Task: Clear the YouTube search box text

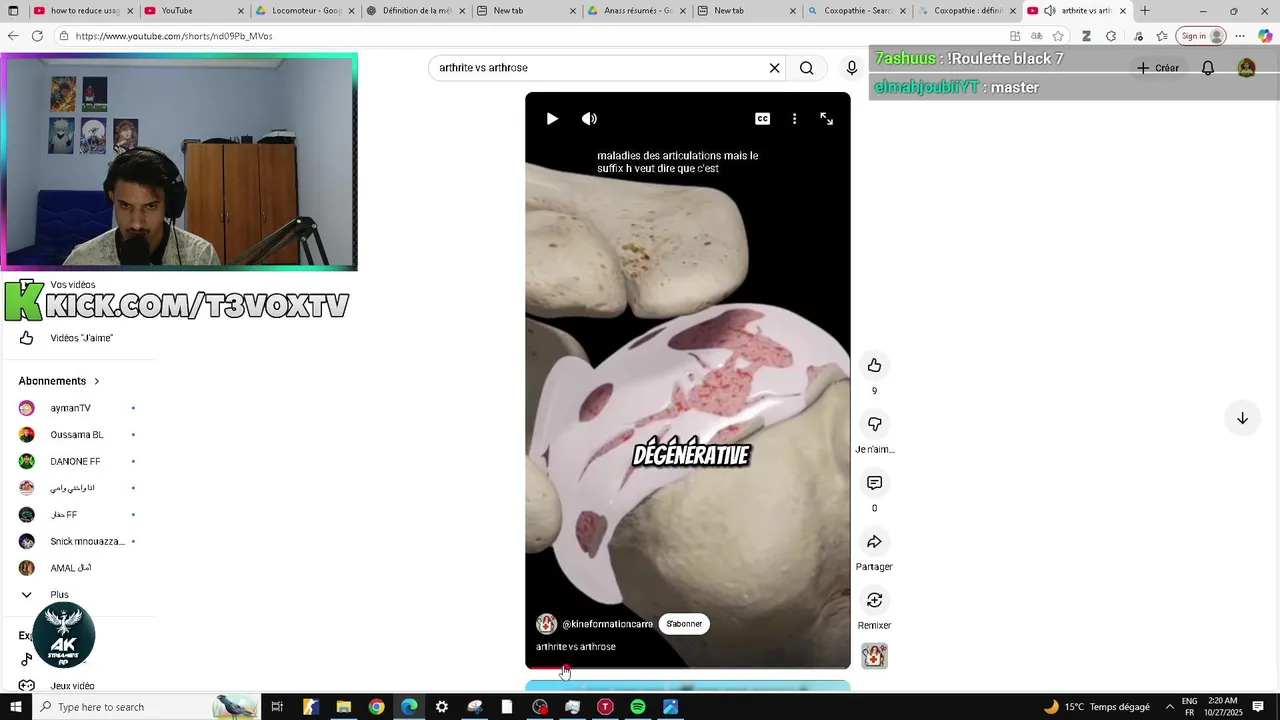Action: click(x=774, y=68)
